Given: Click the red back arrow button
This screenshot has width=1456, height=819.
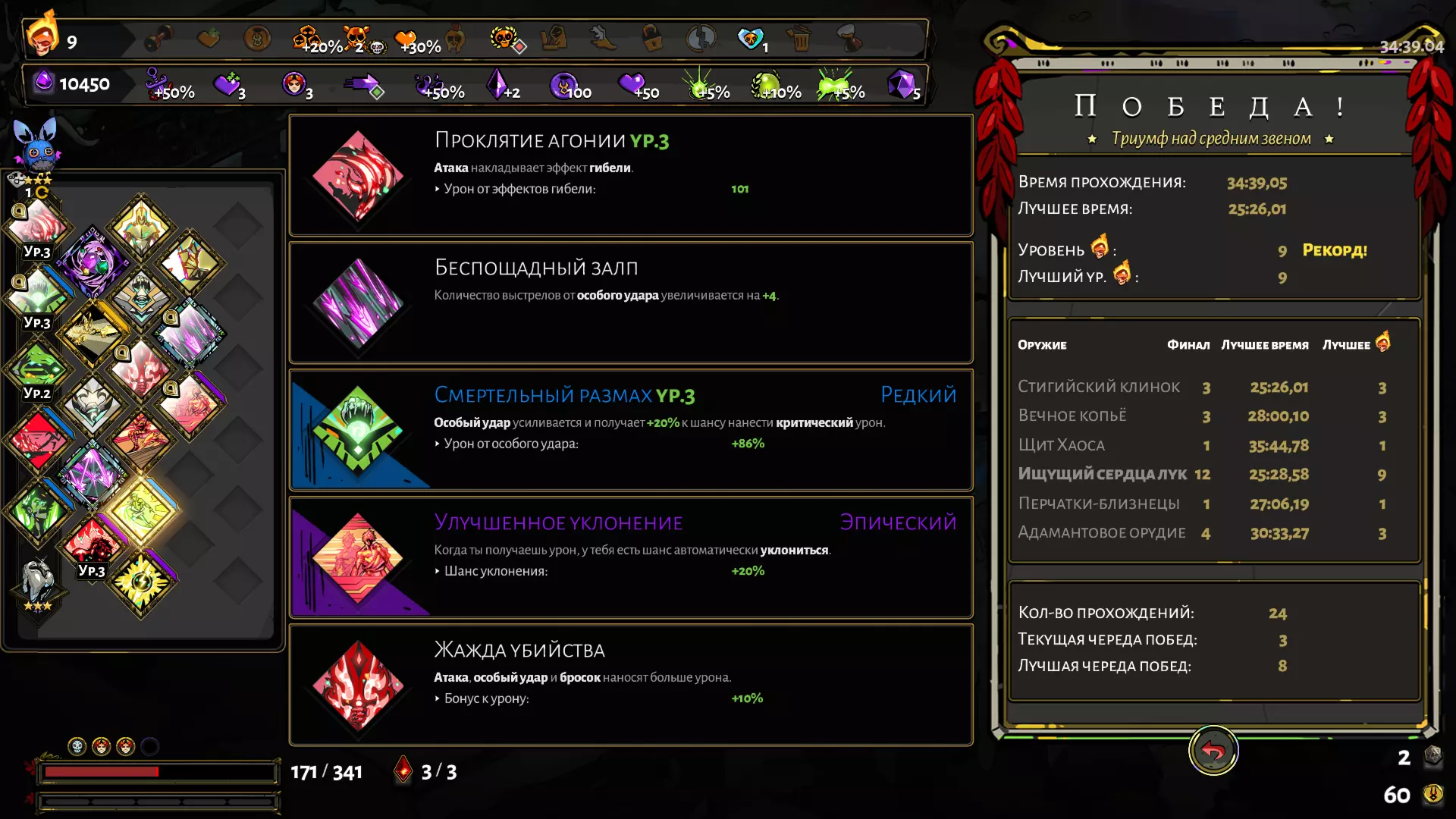Looking at the screenshot, I should (1213, 751).
